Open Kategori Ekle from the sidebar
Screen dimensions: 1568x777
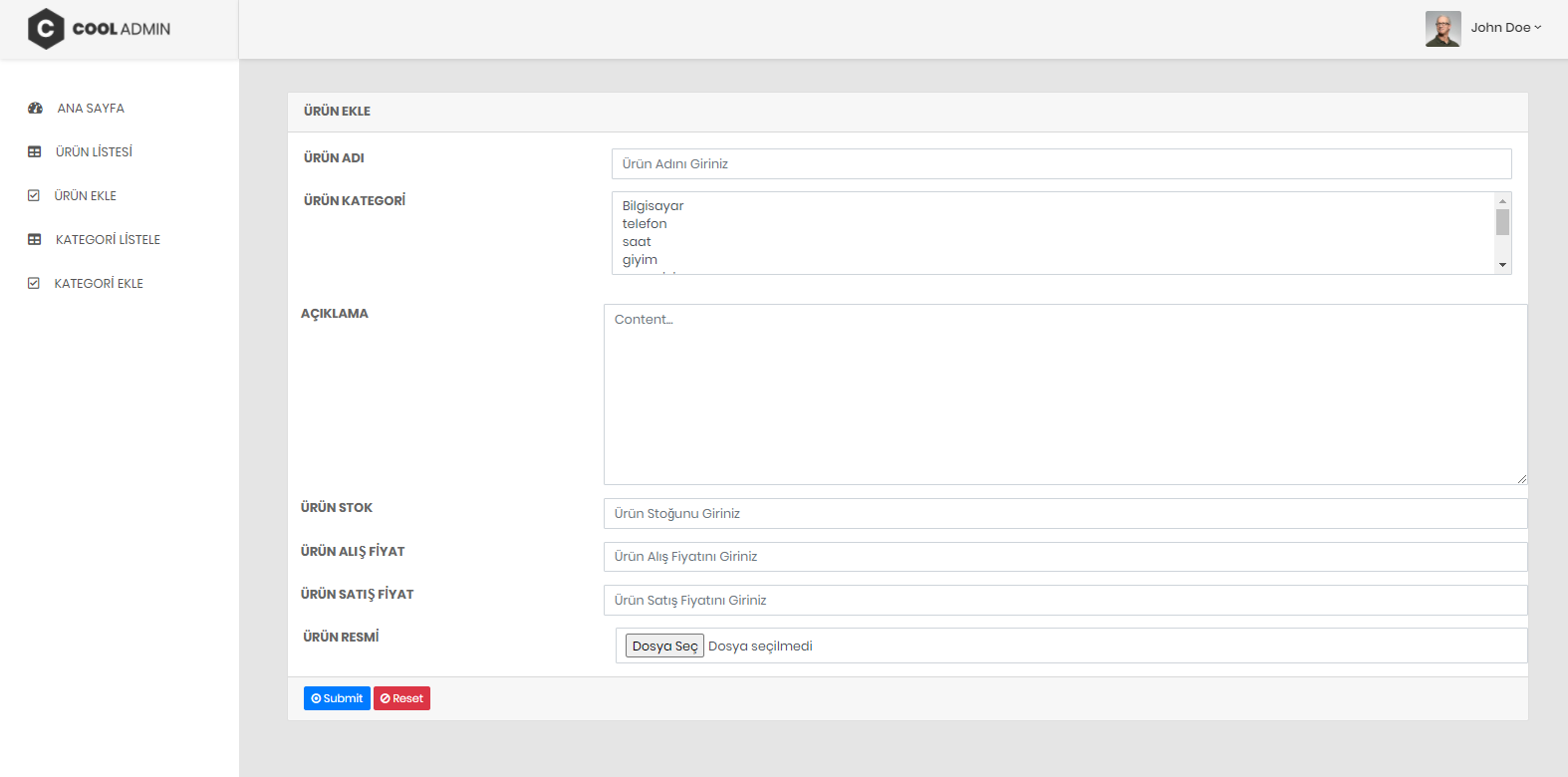[x=99, y=284]
